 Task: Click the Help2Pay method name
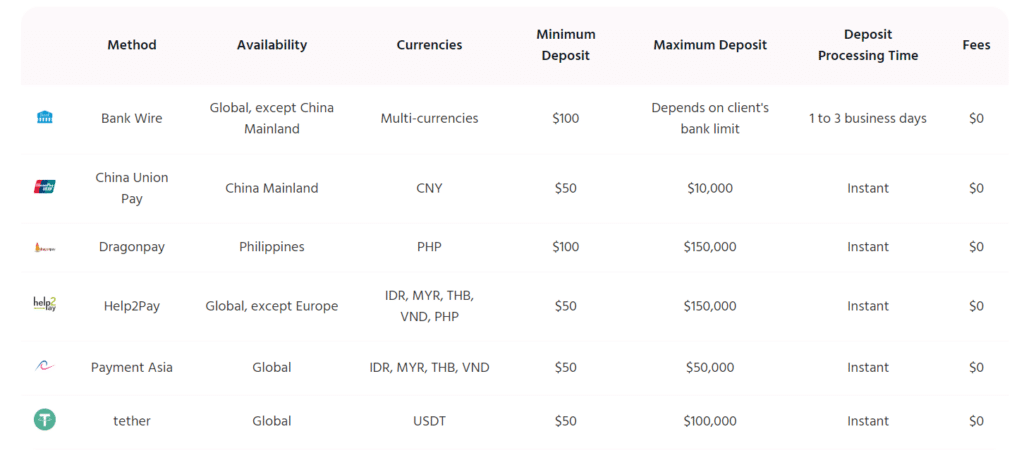(x=132, y=306)
